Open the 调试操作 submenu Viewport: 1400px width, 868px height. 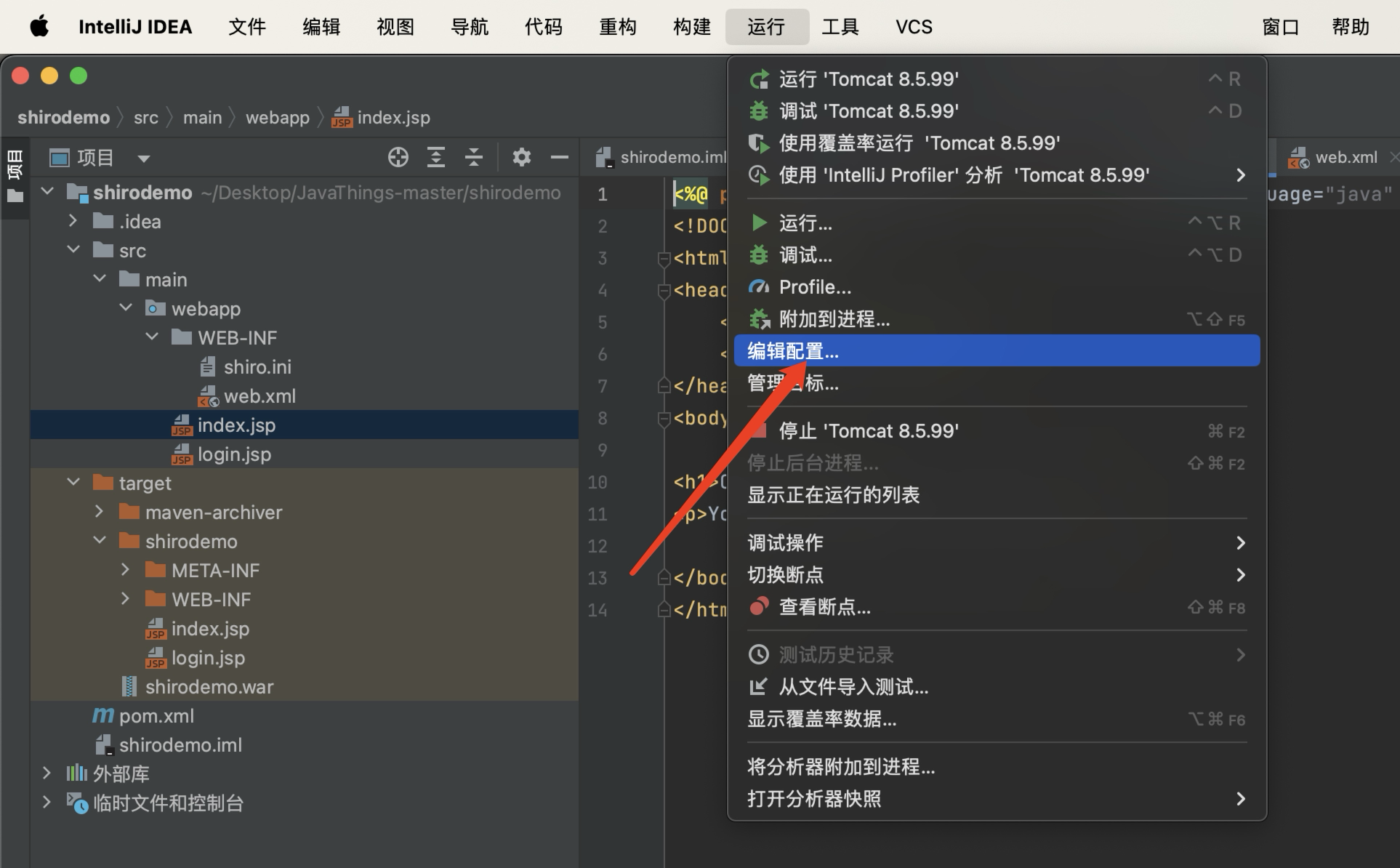[997, 543]
